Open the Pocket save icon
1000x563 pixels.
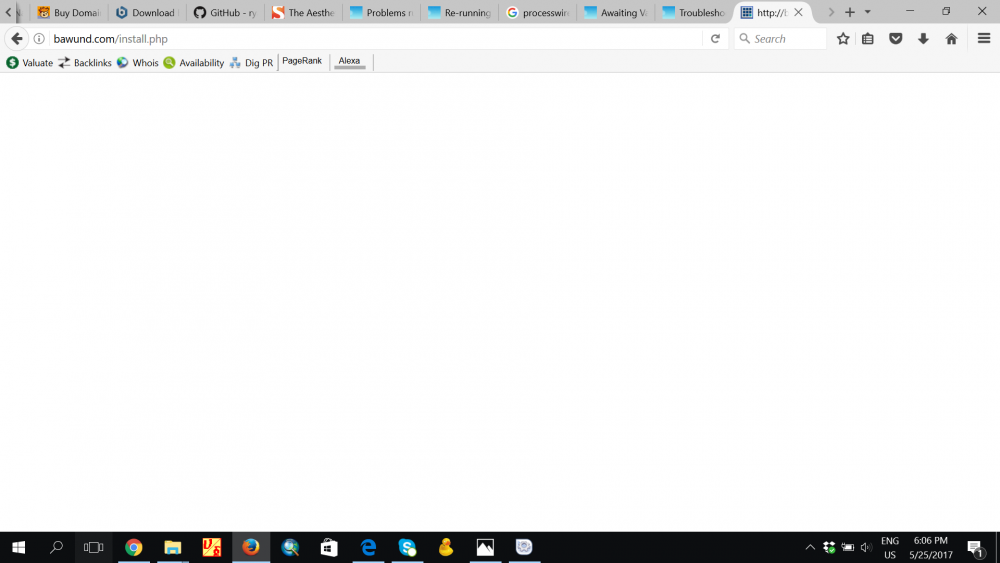pyautogui.click(x=896, y=39)
